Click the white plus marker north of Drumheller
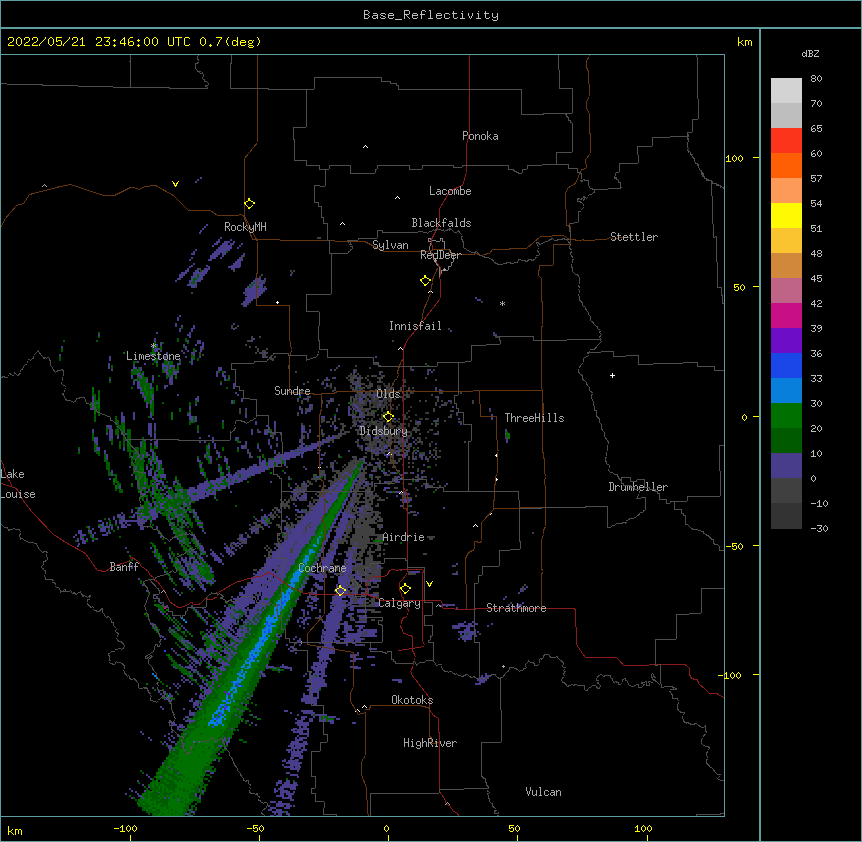The image size is (862, 842). [612, 375]
